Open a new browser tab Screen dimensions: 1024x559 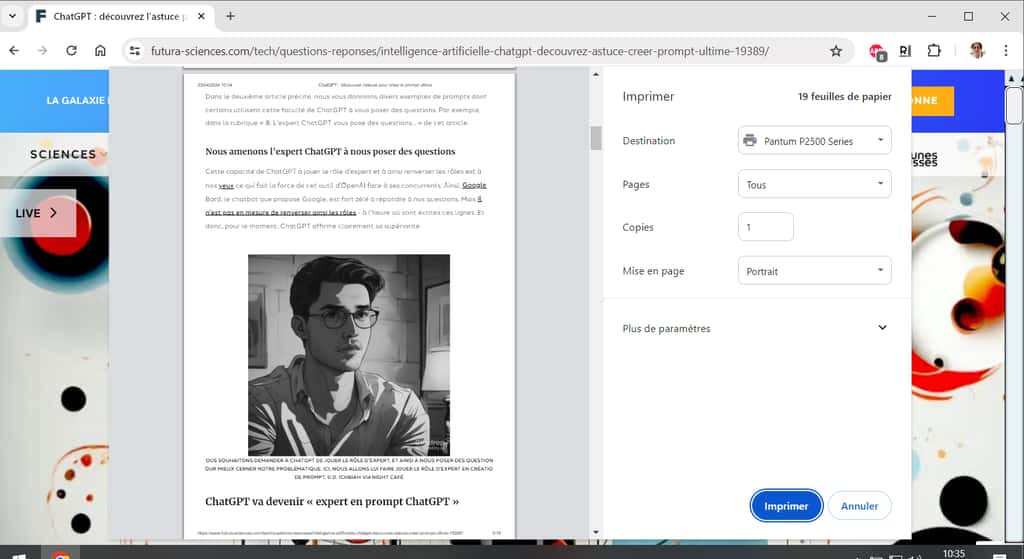click(x=230, y=16)
